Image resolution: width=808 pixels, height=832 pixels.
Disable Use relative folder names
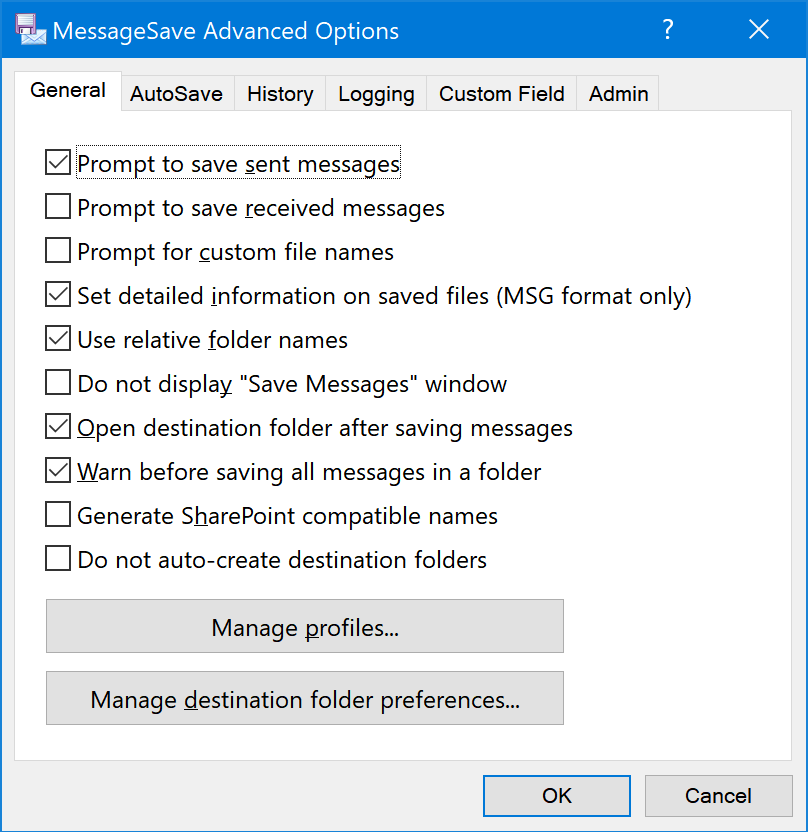(58, 339)
